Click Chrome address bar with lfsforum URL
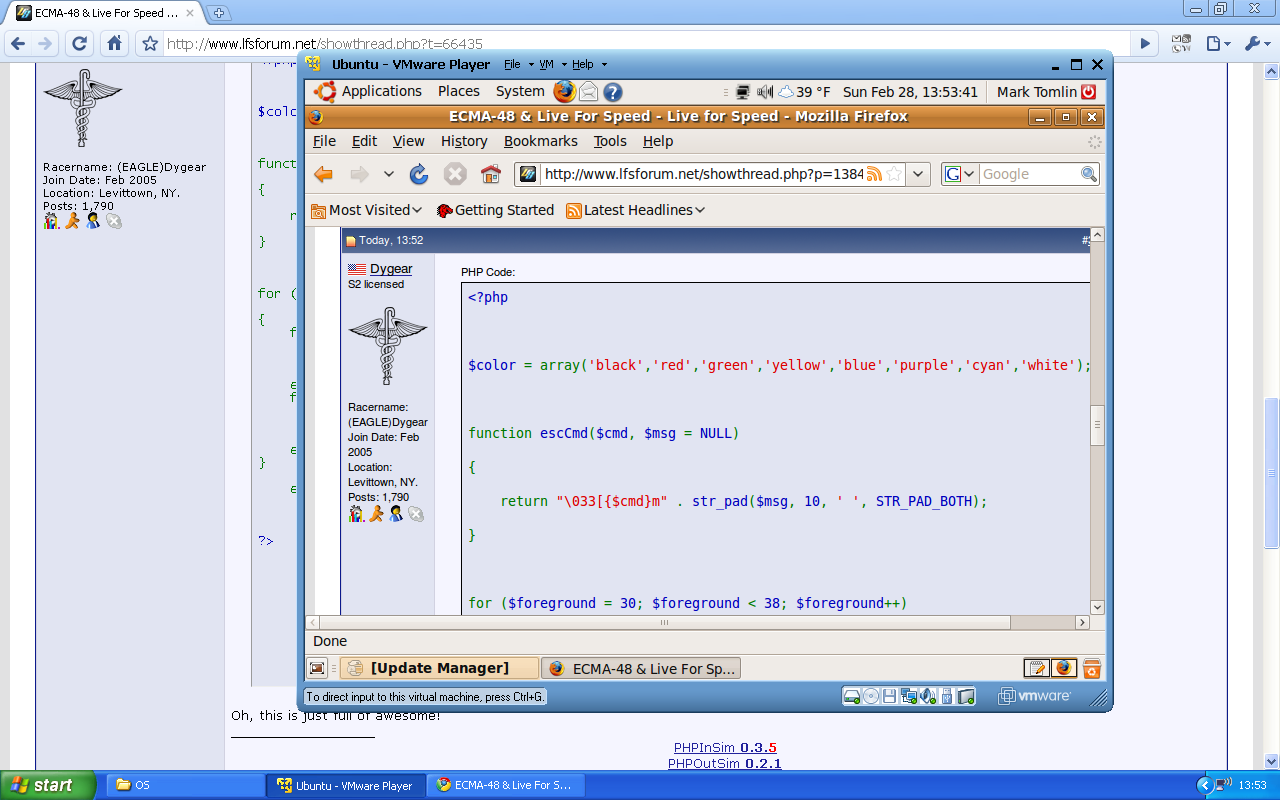Viewport: 1280px width, 800px height. [x=645, y=43]
